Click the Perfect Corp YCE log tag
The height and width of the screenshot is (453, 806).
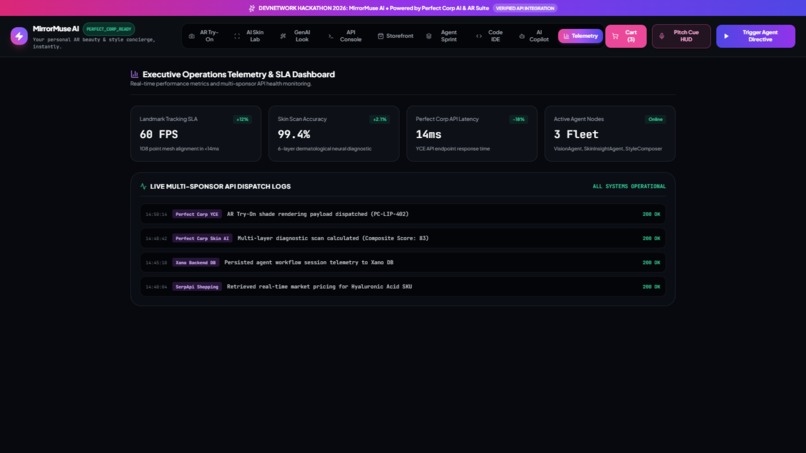[x=197, y=214]
